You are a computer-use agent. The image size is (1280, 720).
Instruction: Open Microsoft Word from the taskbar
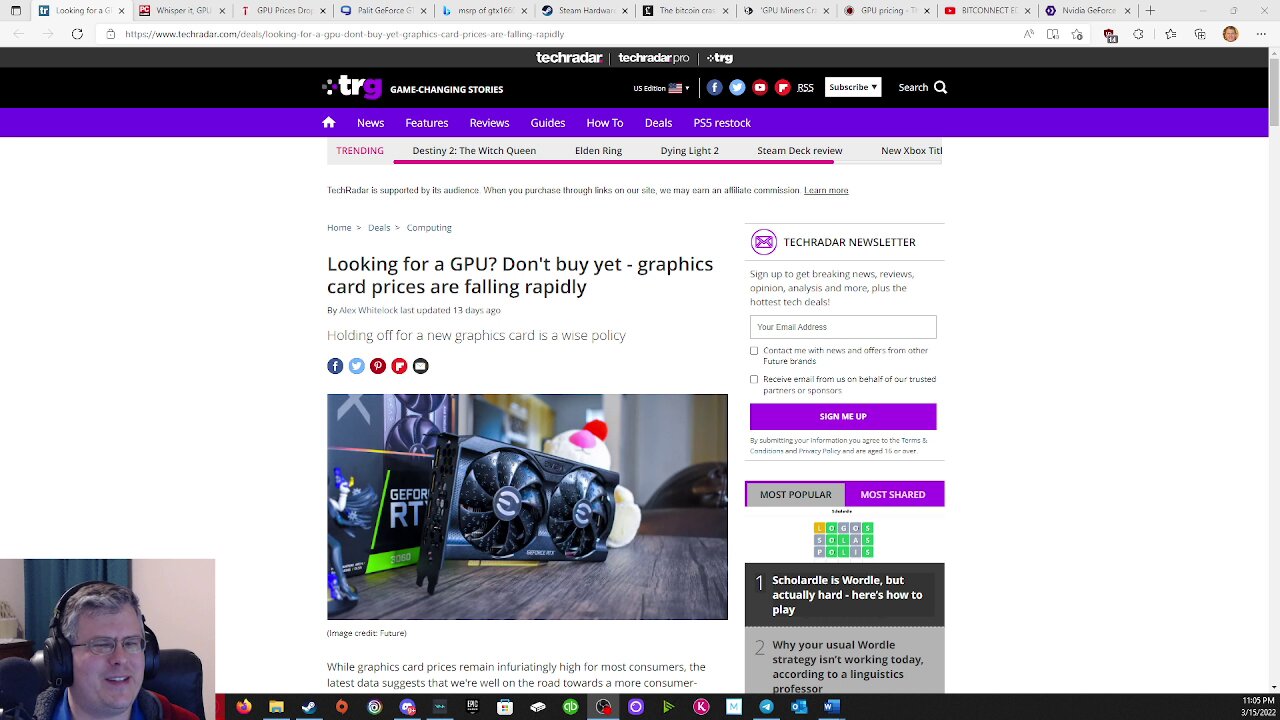tap(831, 707)
